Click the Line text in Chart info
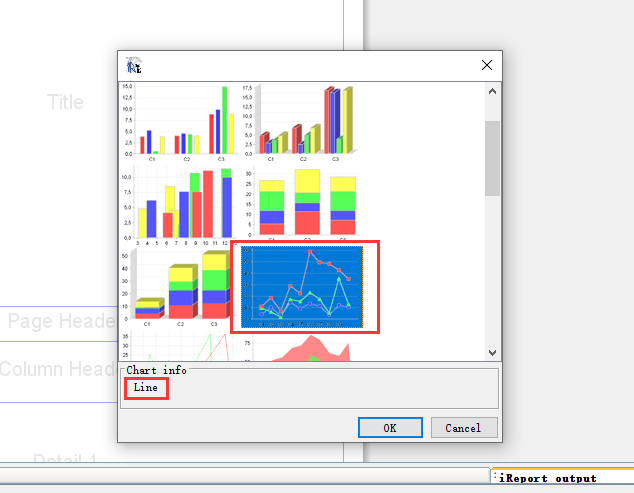Viewport: 634px width, 493px height. pyautogui.click(x=146, y=387)
